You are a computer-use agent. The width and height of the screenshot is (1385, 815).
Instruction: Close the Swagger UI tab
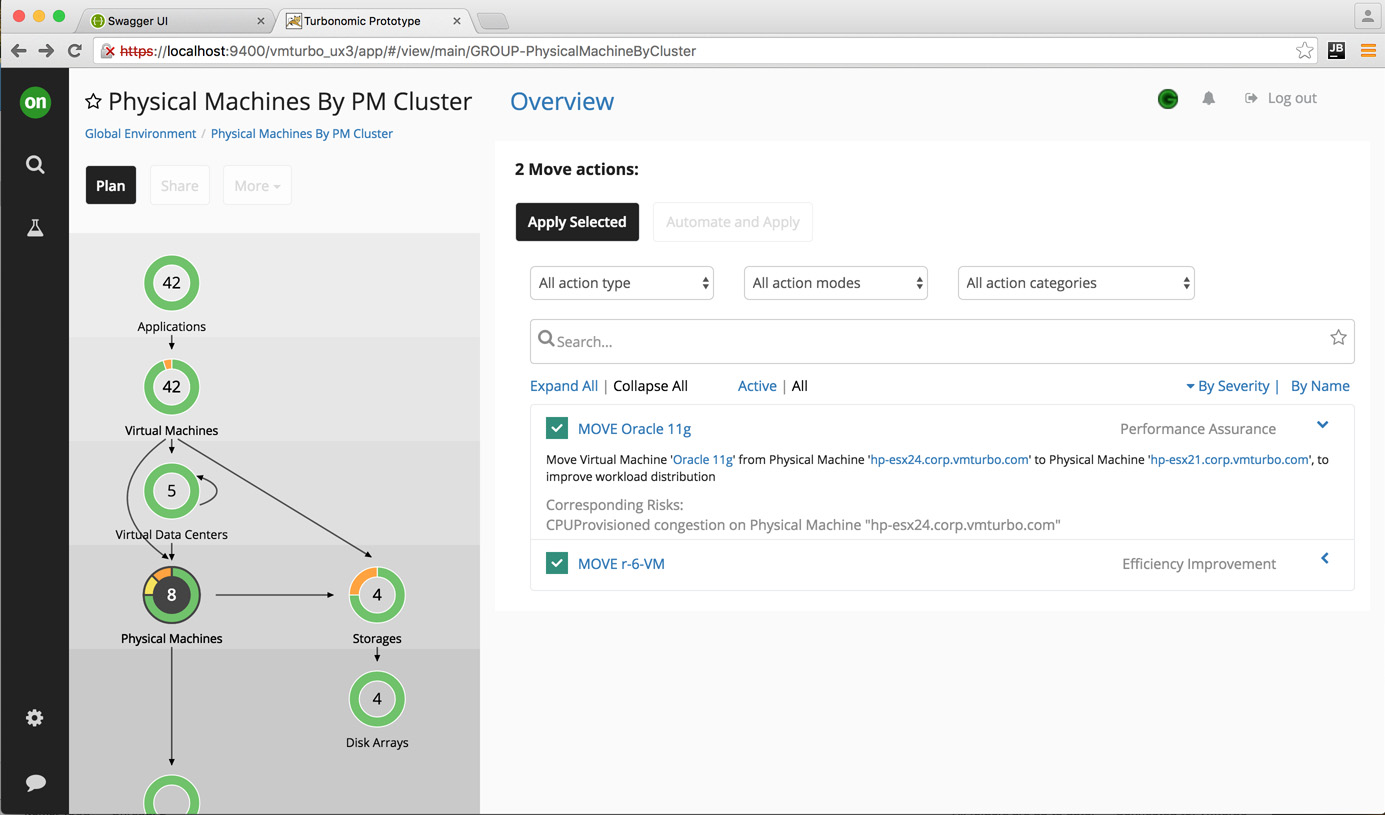tap(261, 20)
